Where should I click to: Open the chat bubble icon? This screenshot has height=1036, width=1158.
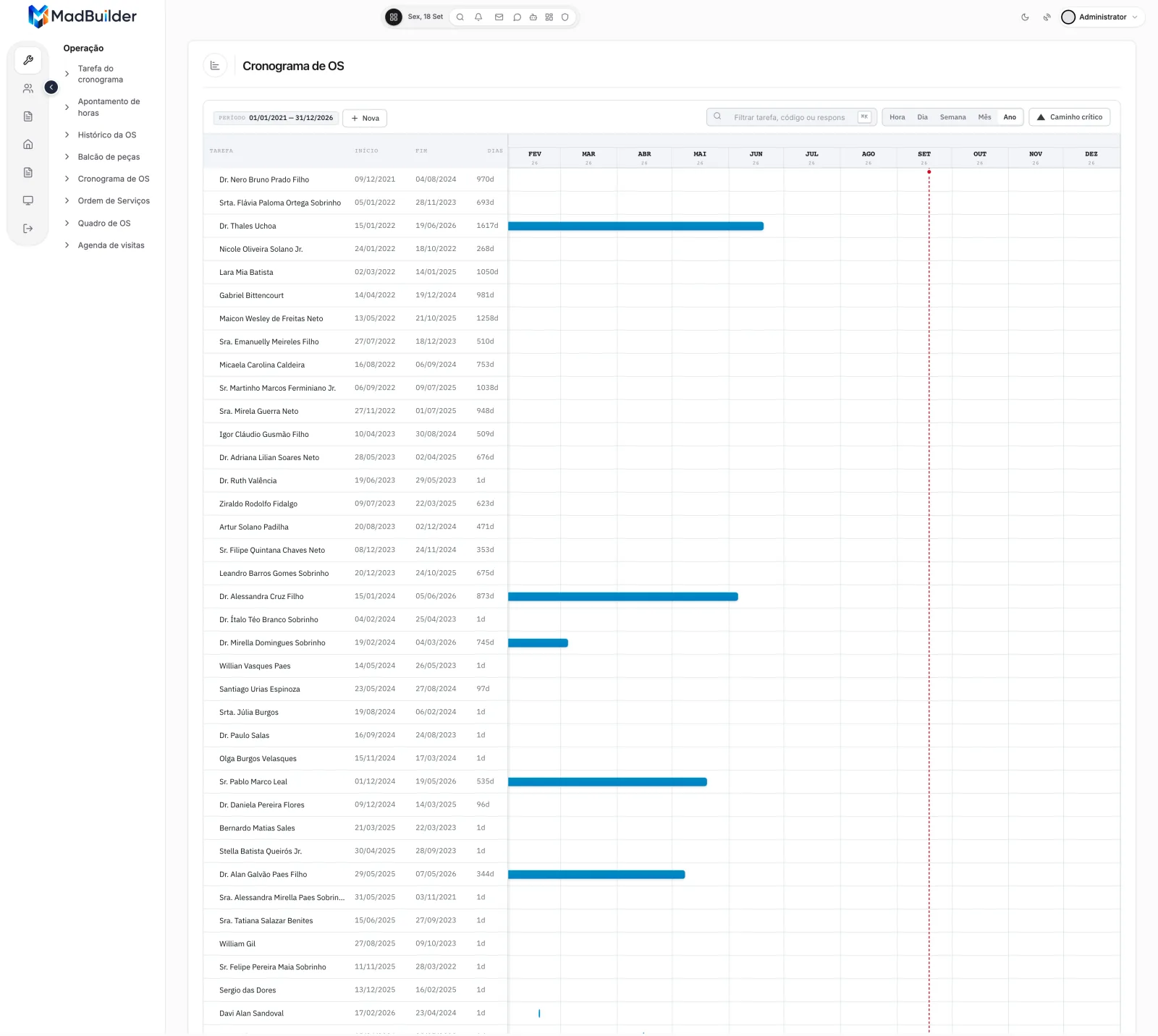coord(517,17)
